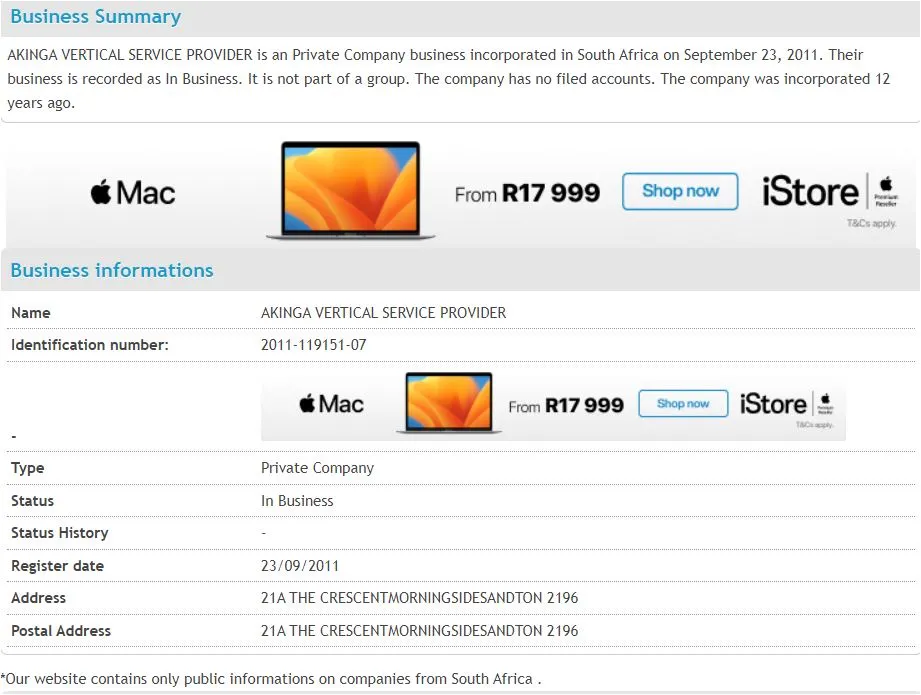Click the R17 999 price in top banner
This screenshot has height=695, width=921.
click(x=551, y=193)
